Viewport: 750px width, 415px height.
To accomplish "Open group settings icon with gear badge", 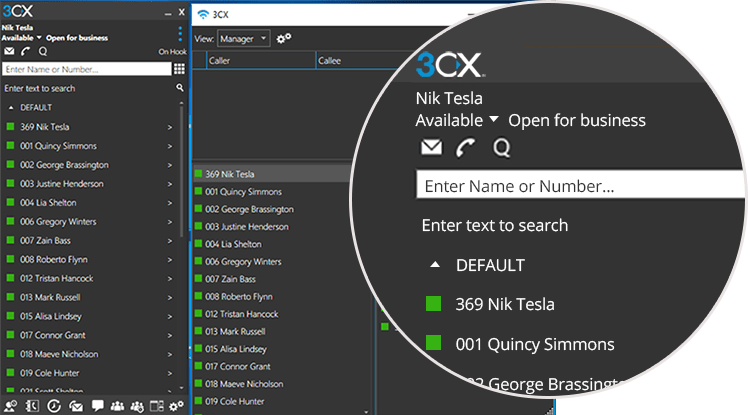I will 137,406.
